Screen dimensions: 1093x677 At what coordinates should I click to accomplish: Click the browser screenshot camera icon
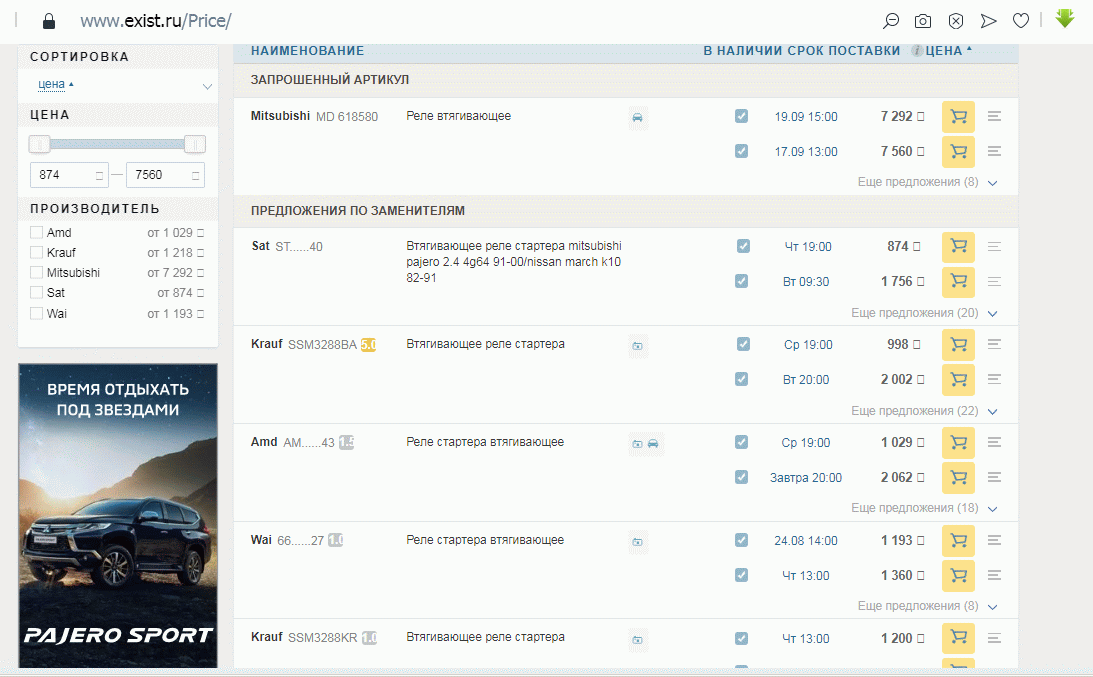[x=923, y=21]
